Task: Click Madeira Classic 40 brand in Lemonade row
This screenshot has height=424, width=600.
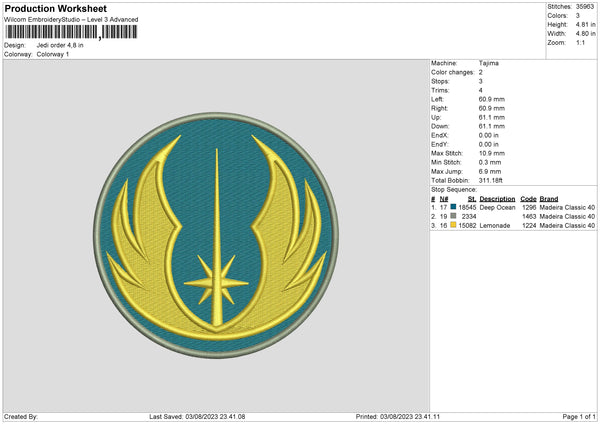Action: click(567, 226)
